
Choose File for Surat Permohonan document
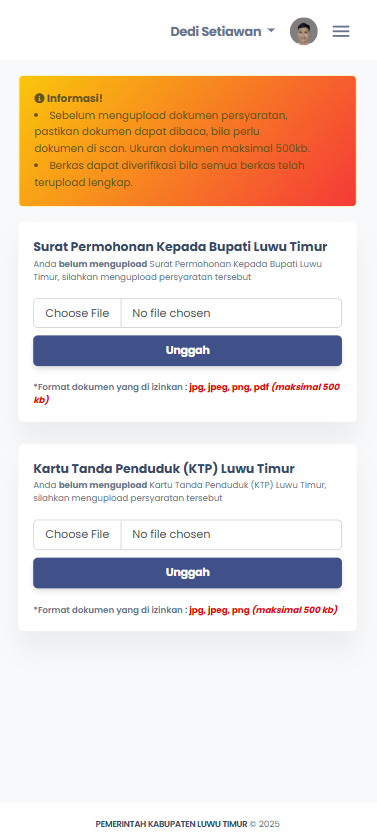77,313
